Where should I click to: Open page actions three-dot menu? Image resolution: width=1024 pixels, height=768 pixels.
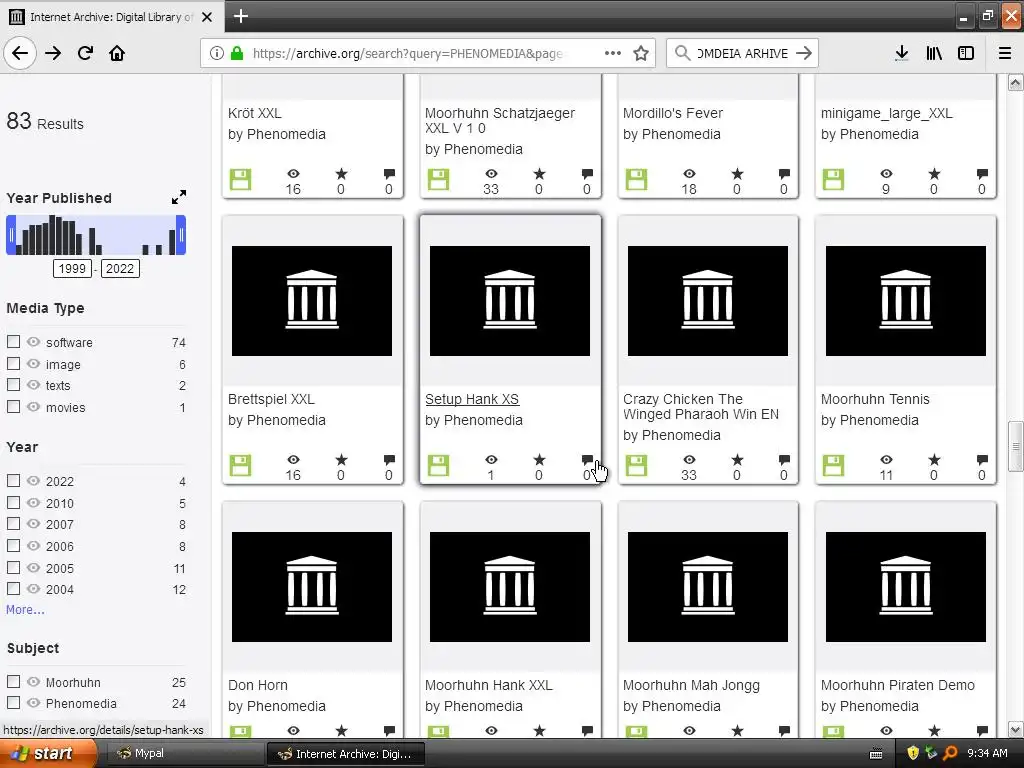coord(613,53)
